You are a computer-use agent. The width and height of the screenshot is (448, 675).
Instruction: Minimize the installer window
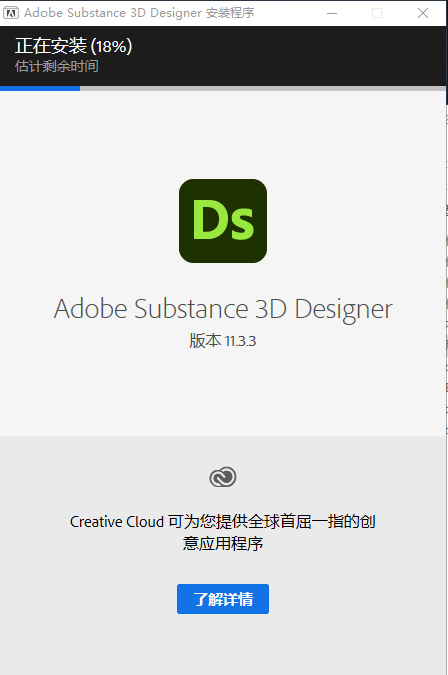tap(332, 13)
